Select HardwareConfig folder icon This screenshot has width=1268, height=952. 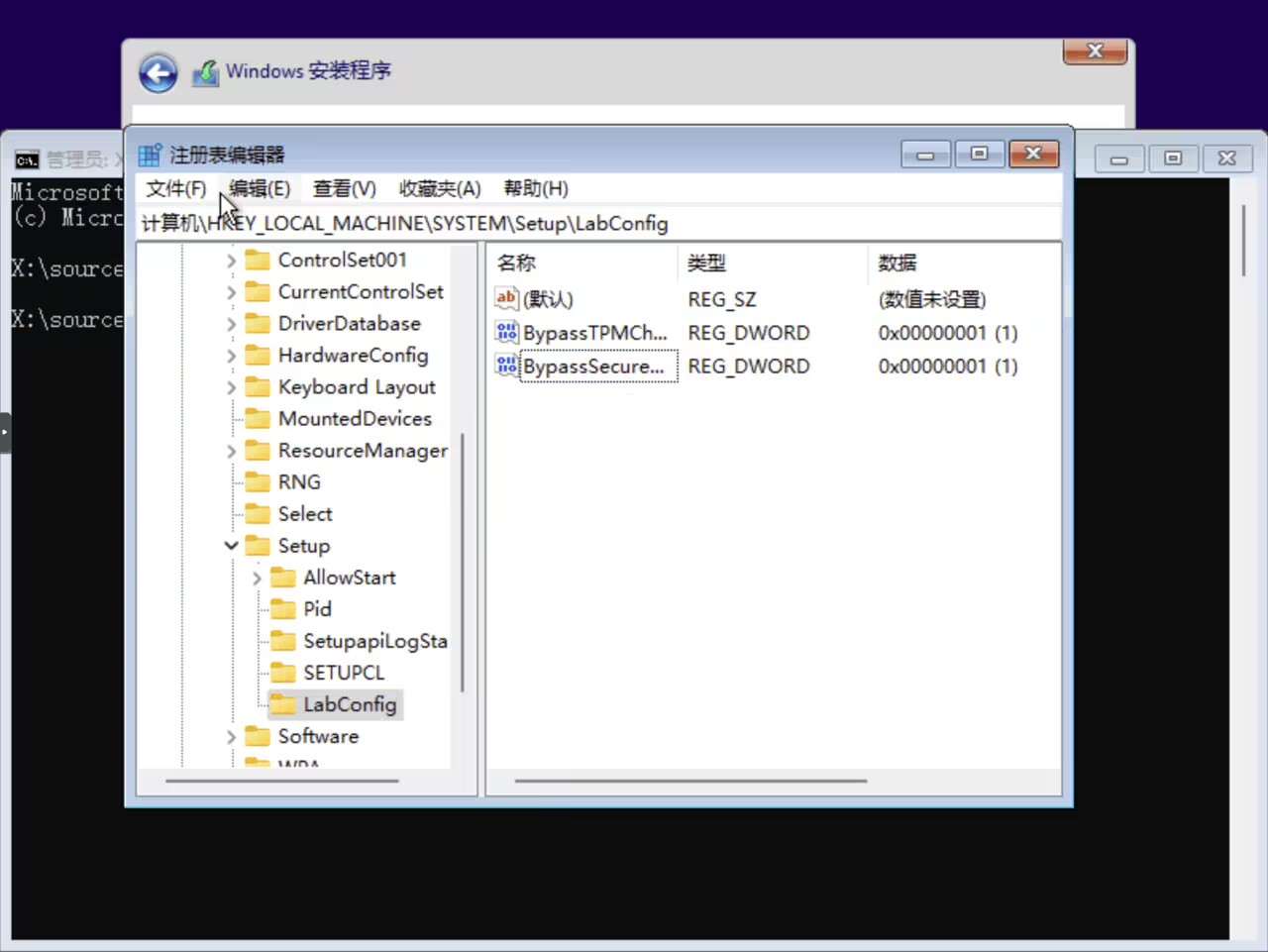pos(258,355)
